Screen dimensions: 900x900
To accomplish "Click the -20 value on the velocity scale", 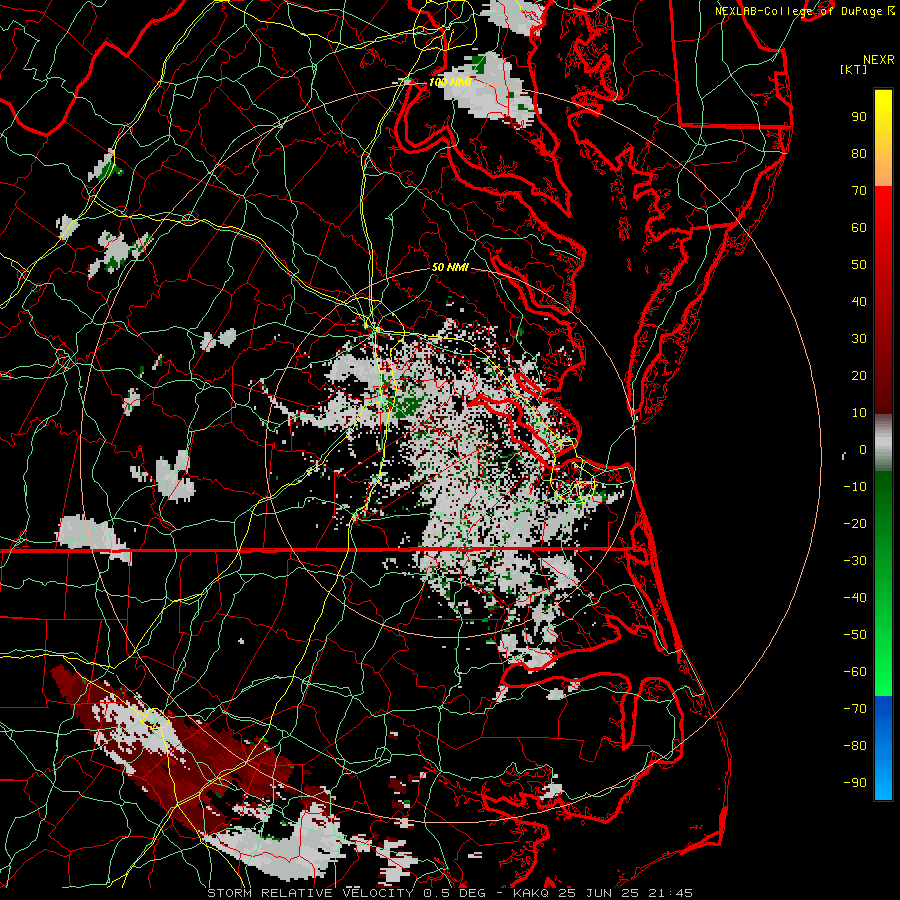I will [x=855, y=523].
